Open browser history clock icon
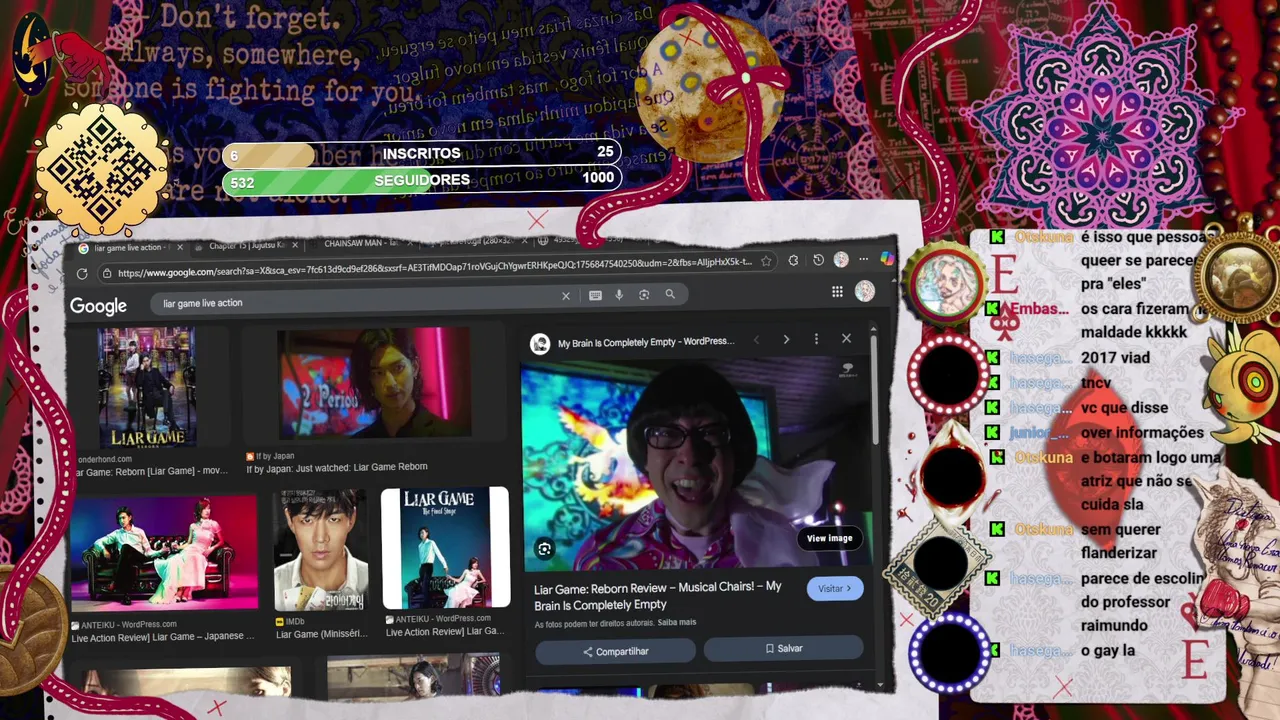 [818, 260]
